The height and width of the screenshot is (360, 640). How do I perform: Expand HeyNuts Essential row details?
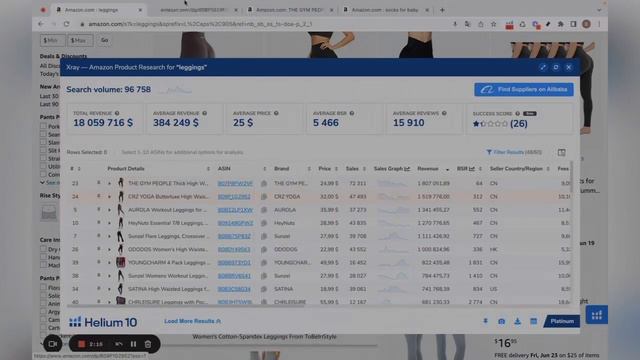point(109,223)
